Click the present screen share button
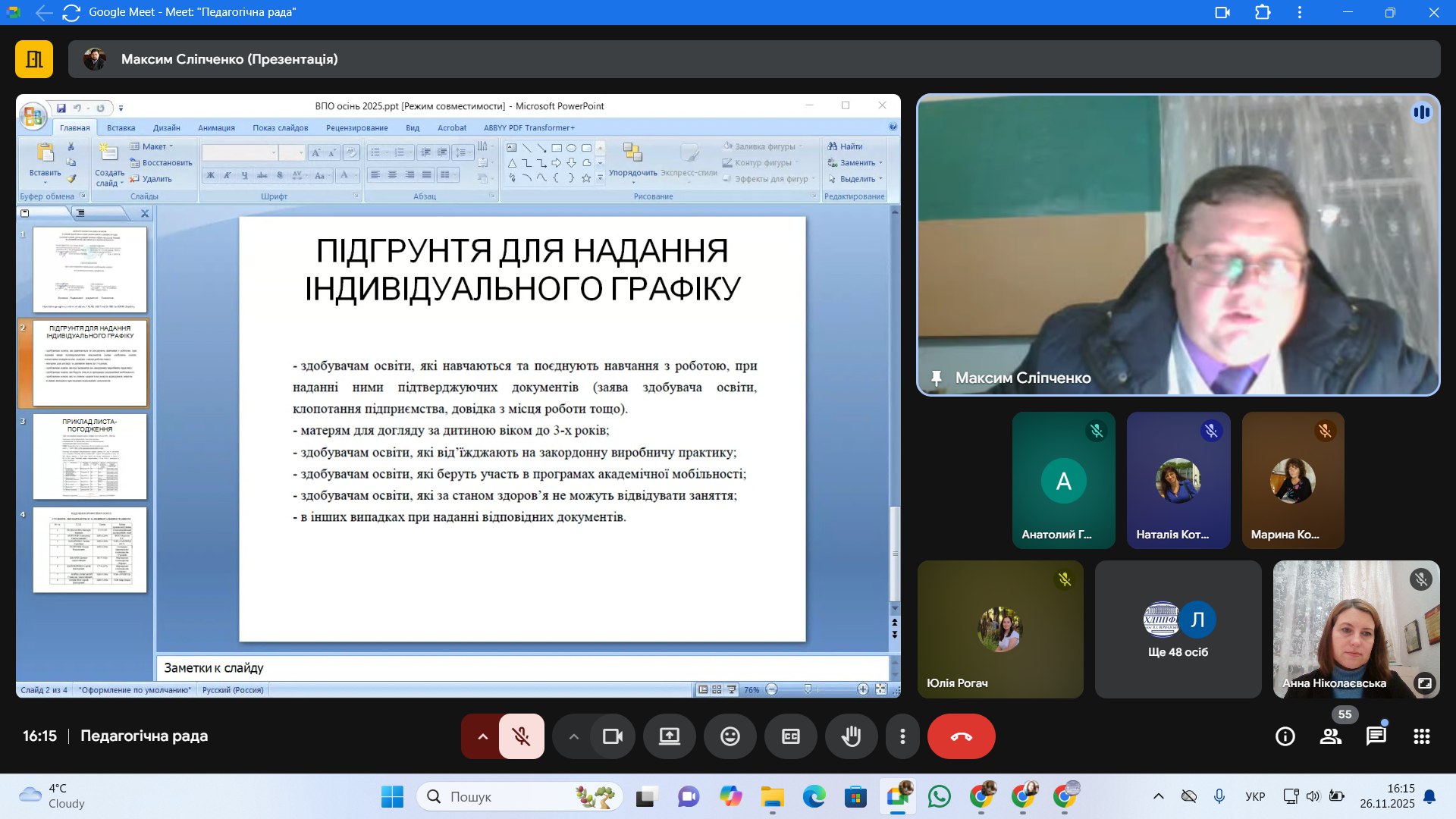This screenshot has width=1456, height=819. point(669,736)
